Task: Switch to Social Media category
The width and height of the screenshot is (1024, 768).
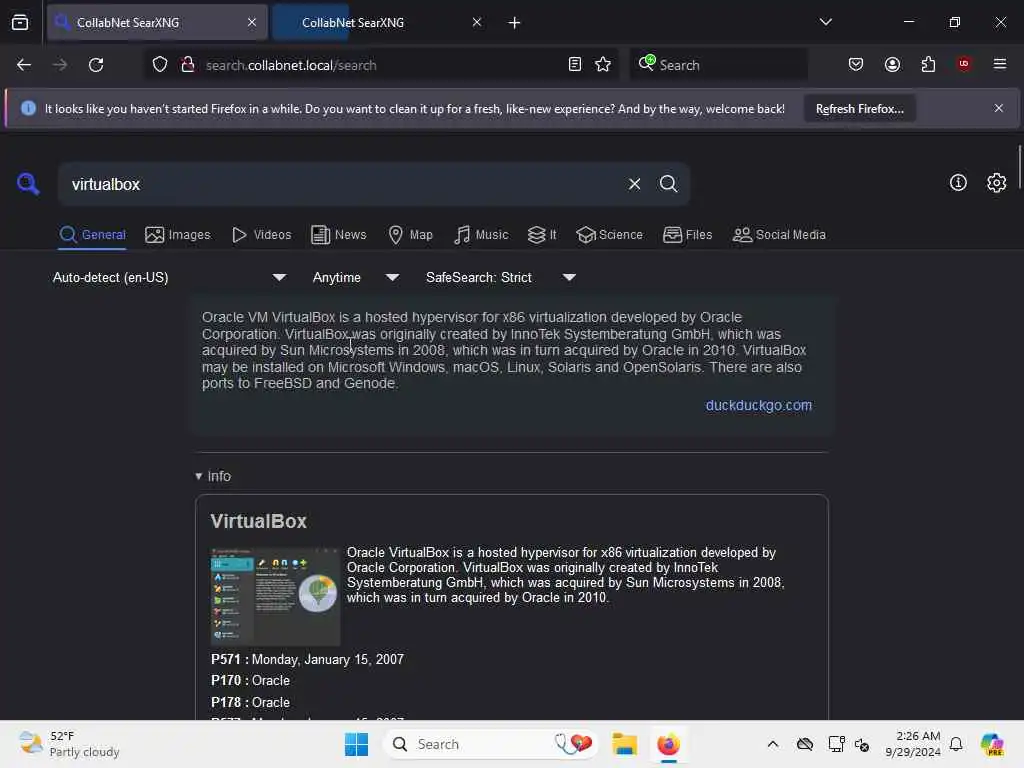Action: point(779,234)
